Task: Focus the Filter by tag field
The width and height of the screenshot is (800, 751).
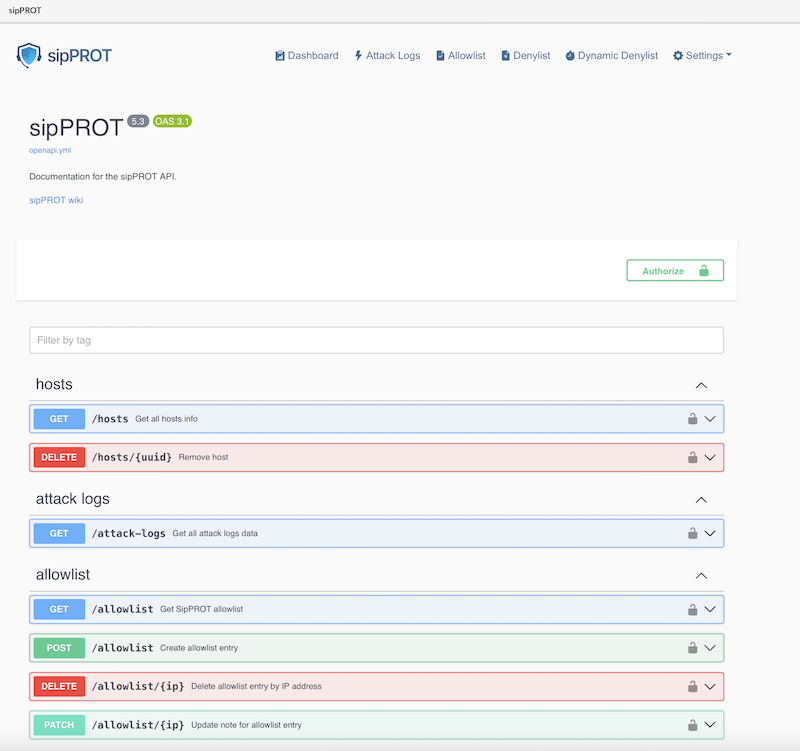Action: coord(376,340)
